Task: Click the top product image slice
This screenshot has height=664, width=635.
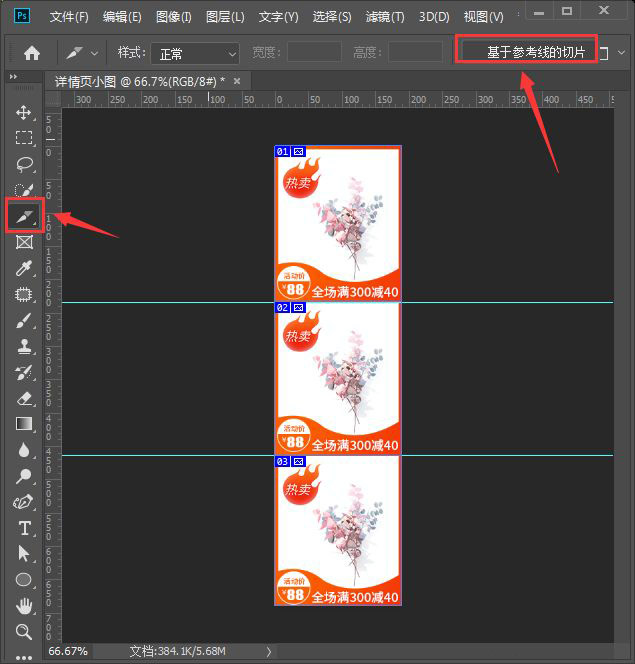Action: coord(338,224)
